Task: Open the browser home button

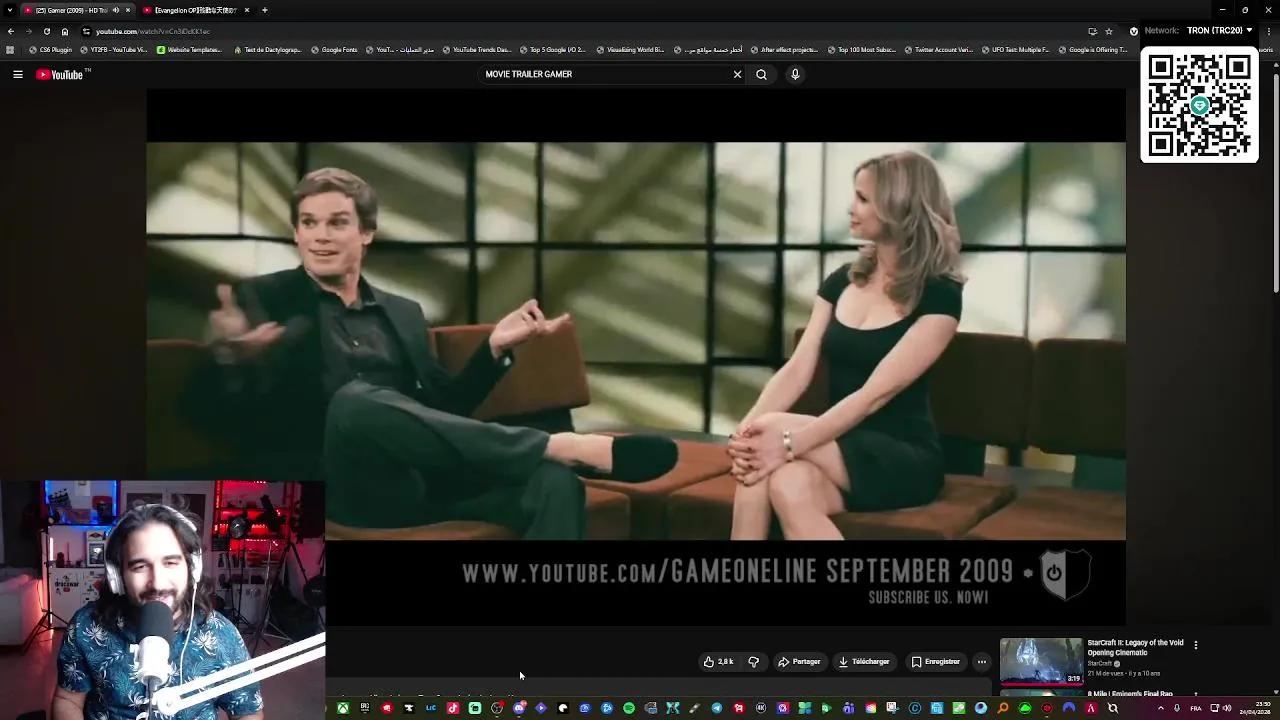Action: [x=65, y=31]
